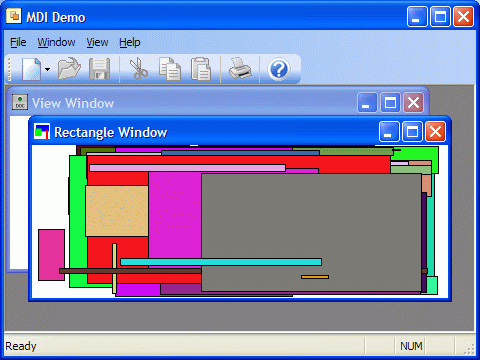Click the pink rectangle at left
Screen dimensions: 480x360
[51, 255]
